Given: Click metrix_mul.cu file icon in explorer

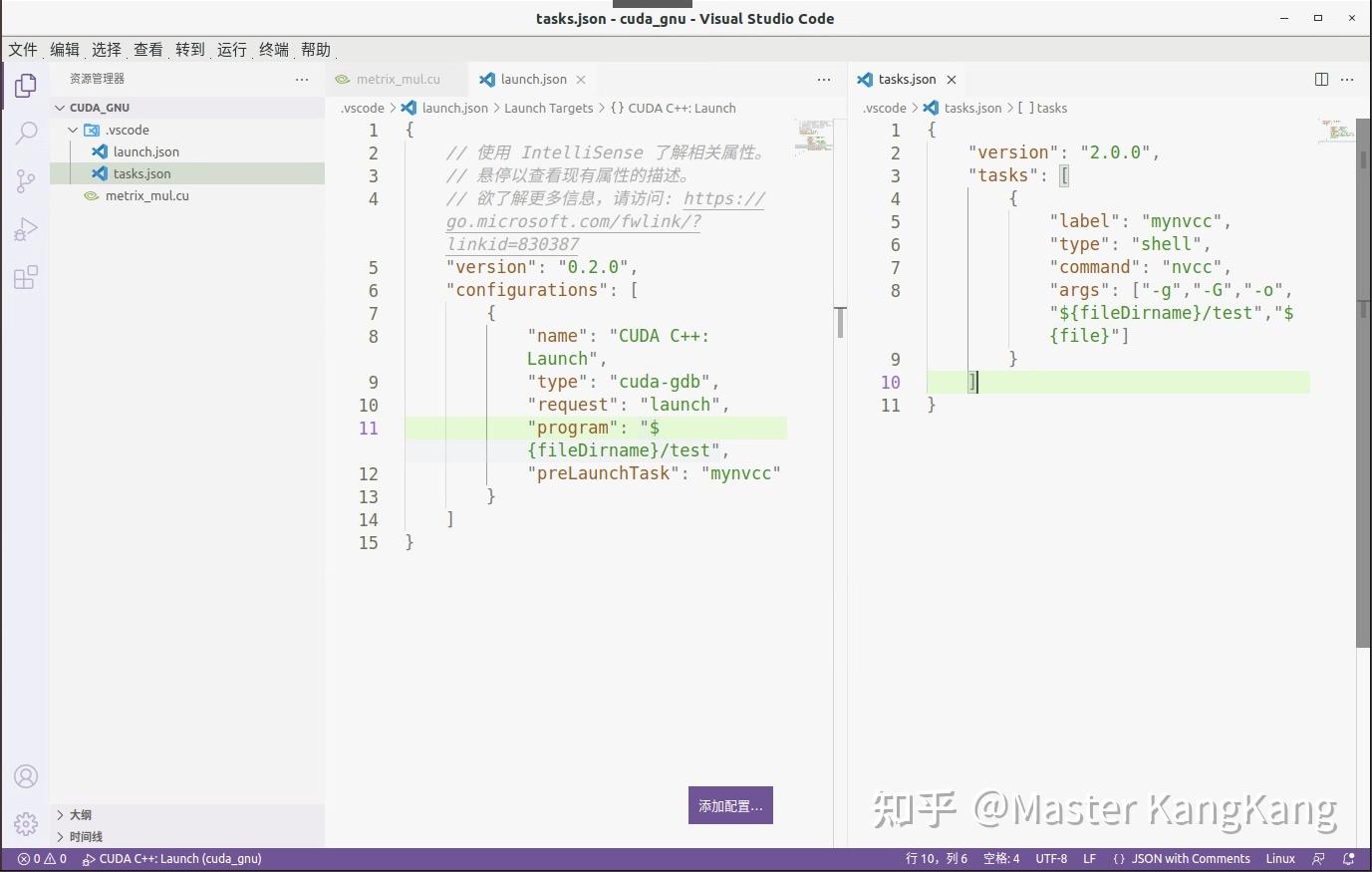Looking at the screenshot, I should (92, 195).
